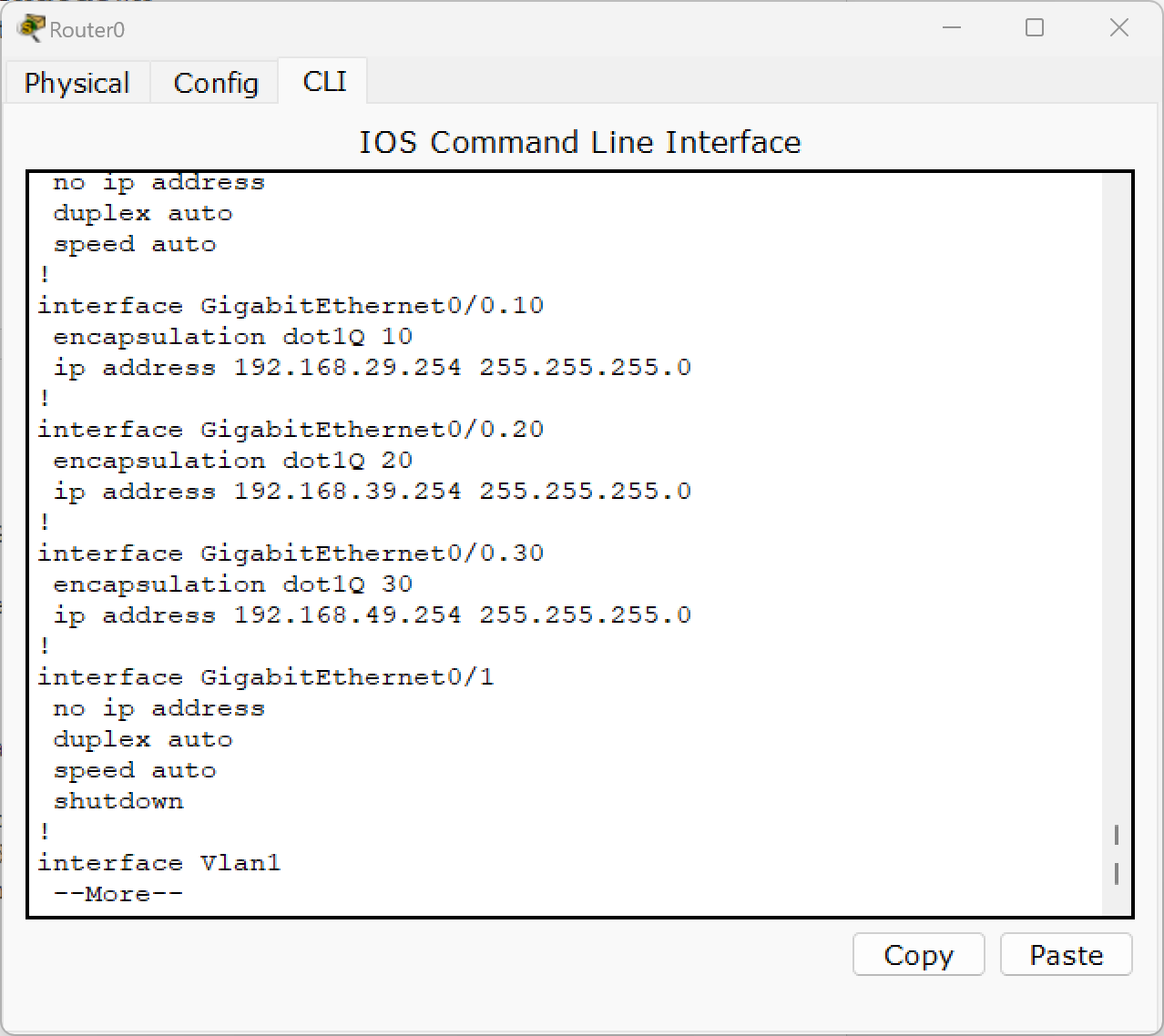Click the Copy button
Viewport: 1164px width, 1036px height.
918,955
